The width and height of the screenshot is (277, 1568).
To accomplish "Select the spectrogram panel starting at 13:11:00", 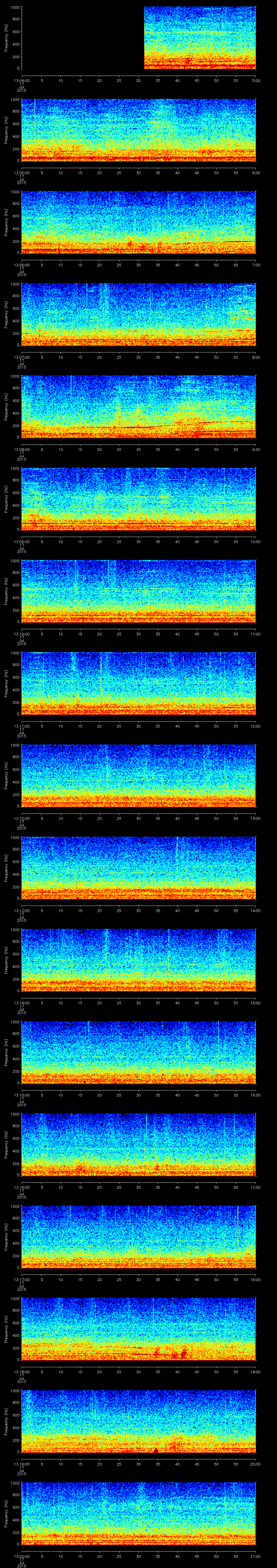I will 139,683.
